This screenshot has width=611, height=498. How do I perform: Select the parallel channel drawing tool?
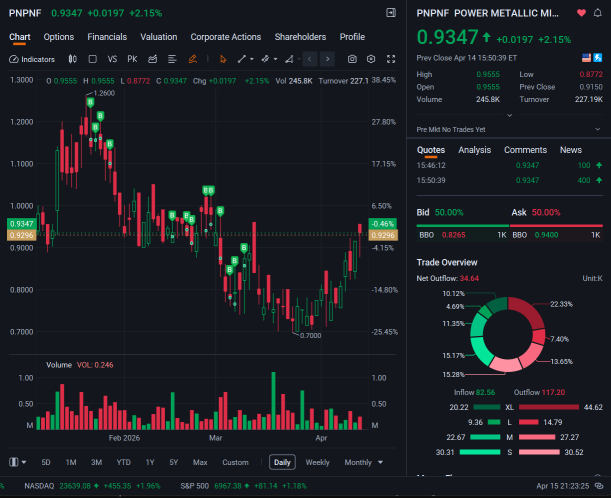265,59
